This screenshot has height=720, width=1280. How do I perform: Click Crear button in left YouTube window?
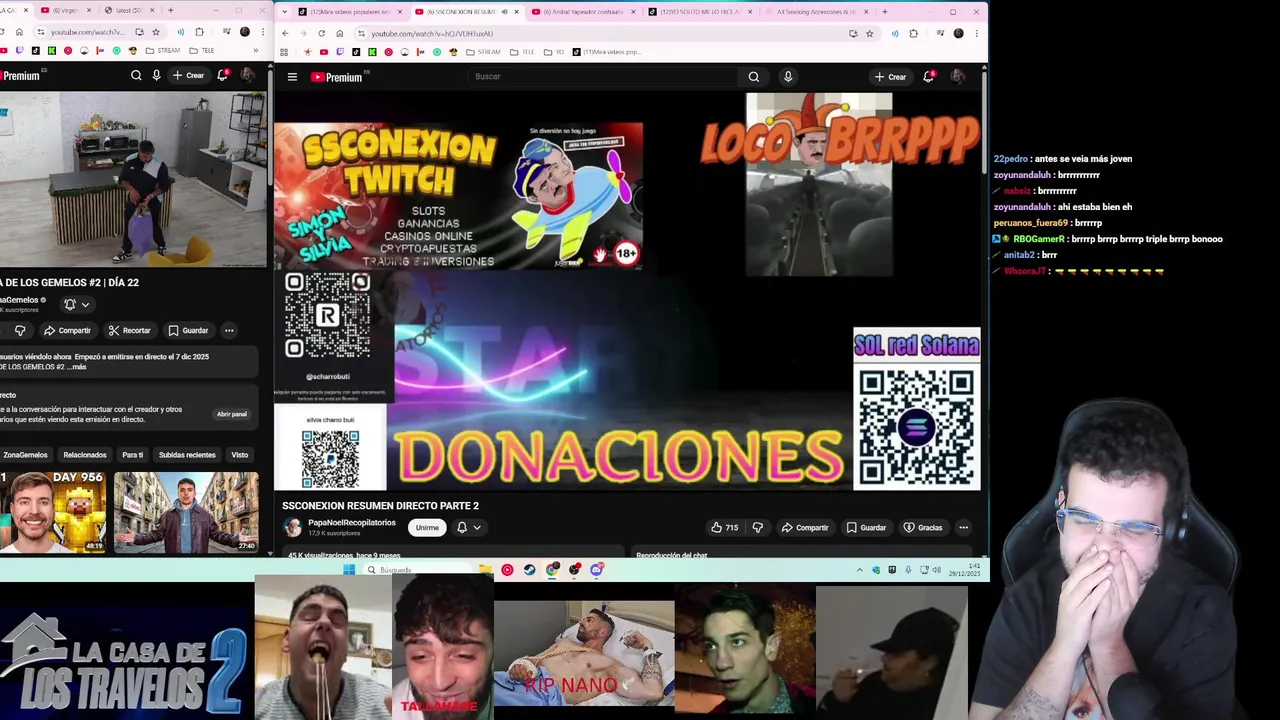[x=188, y=76]
